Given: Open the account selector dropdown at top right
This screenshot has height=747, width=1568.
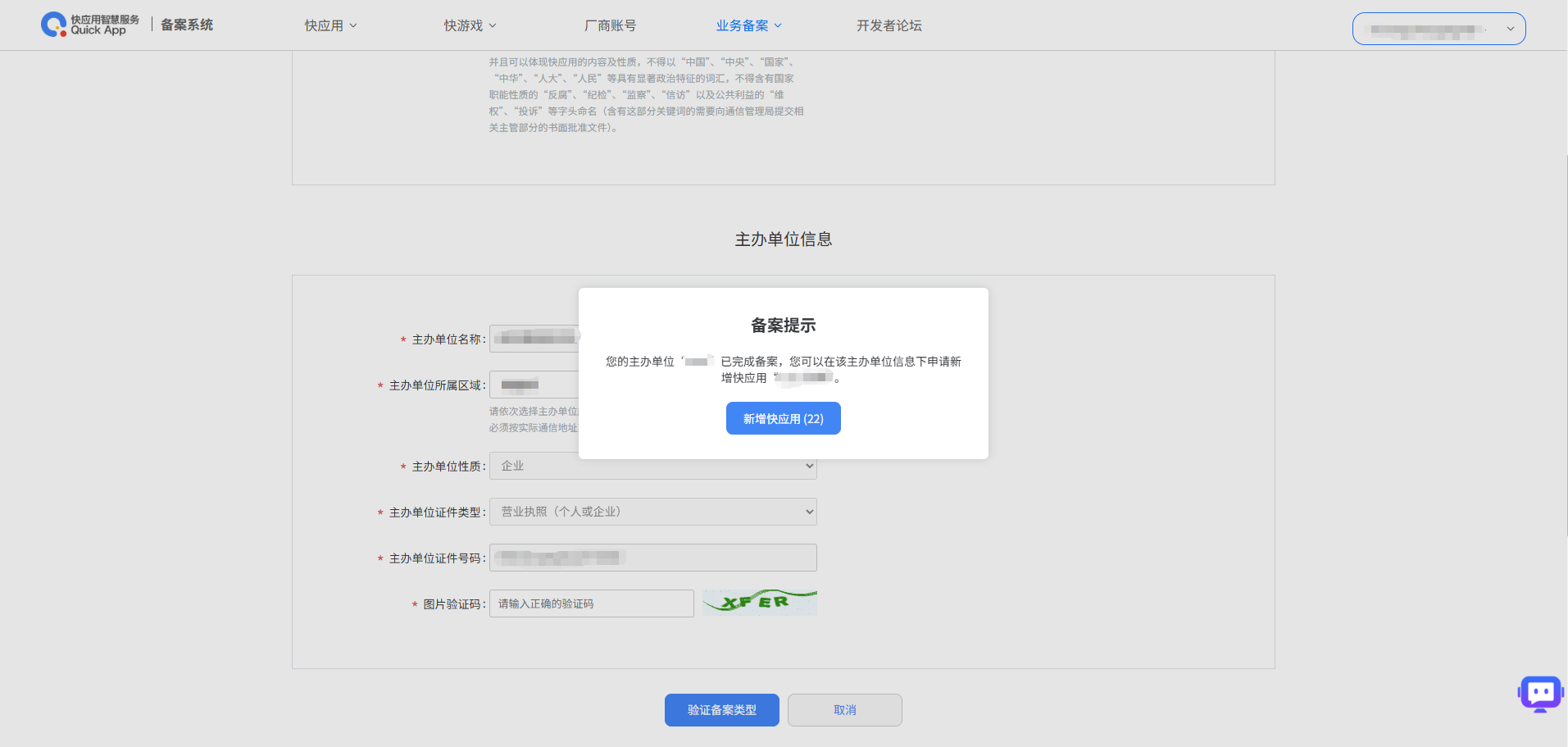Looking at the screenshot, I should point(1438,29).
